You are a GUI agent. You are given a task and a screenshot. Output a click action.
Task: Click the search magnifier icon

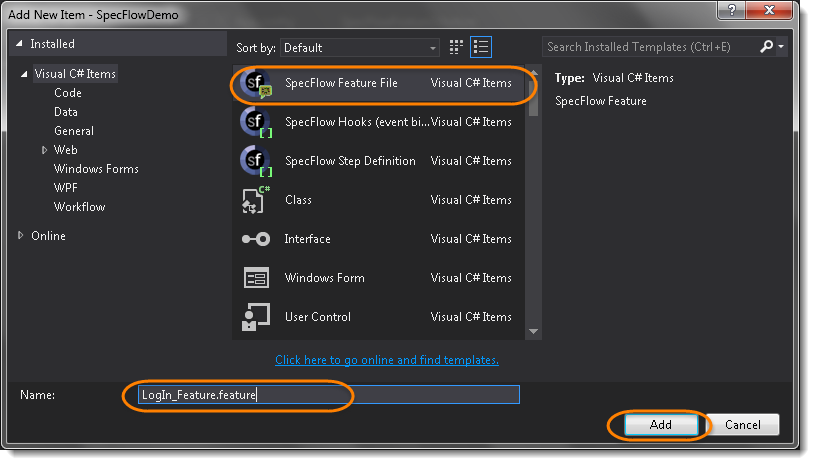pos(766,47)
